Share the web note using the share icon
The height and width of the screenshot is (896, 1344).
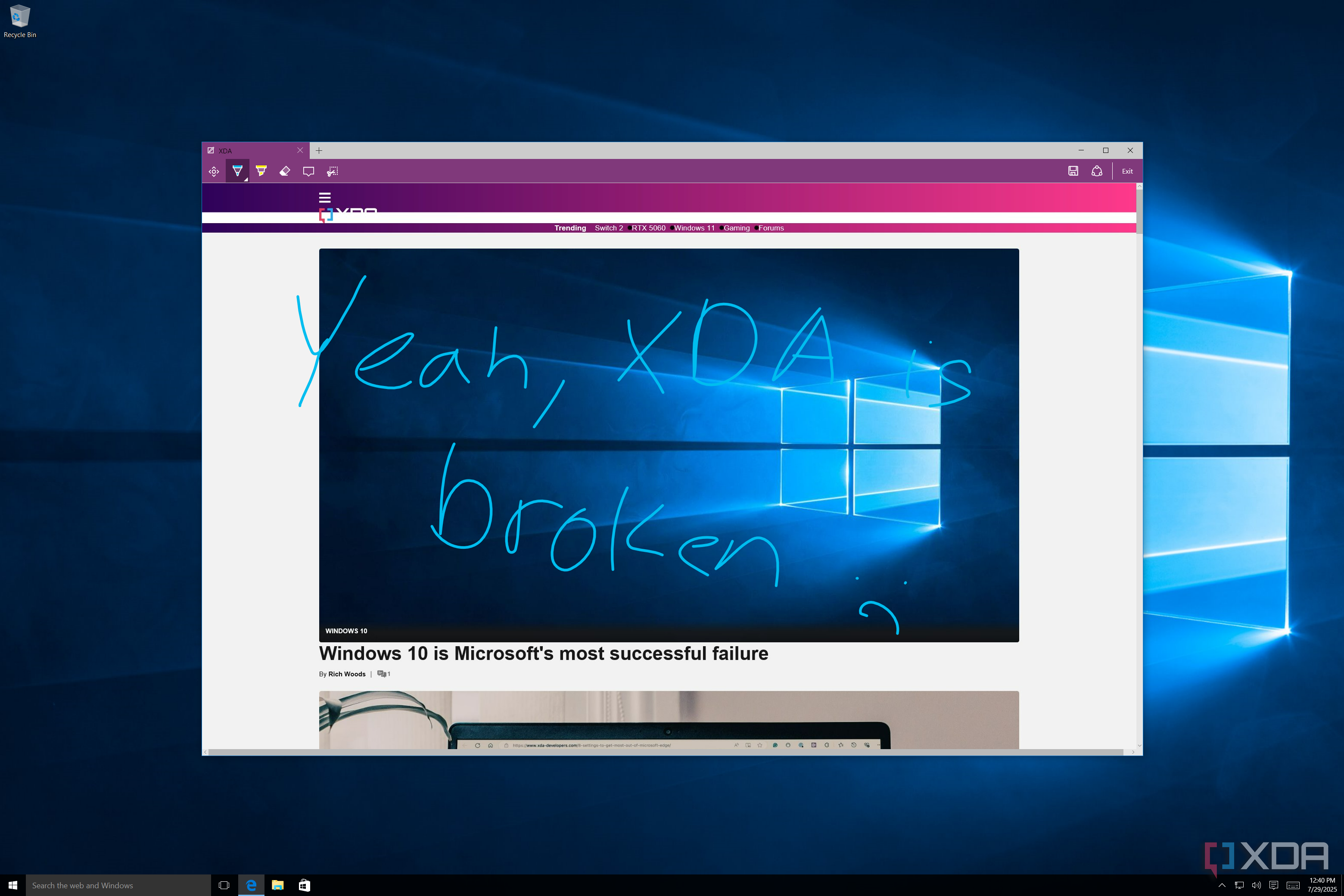(1097, 171)
